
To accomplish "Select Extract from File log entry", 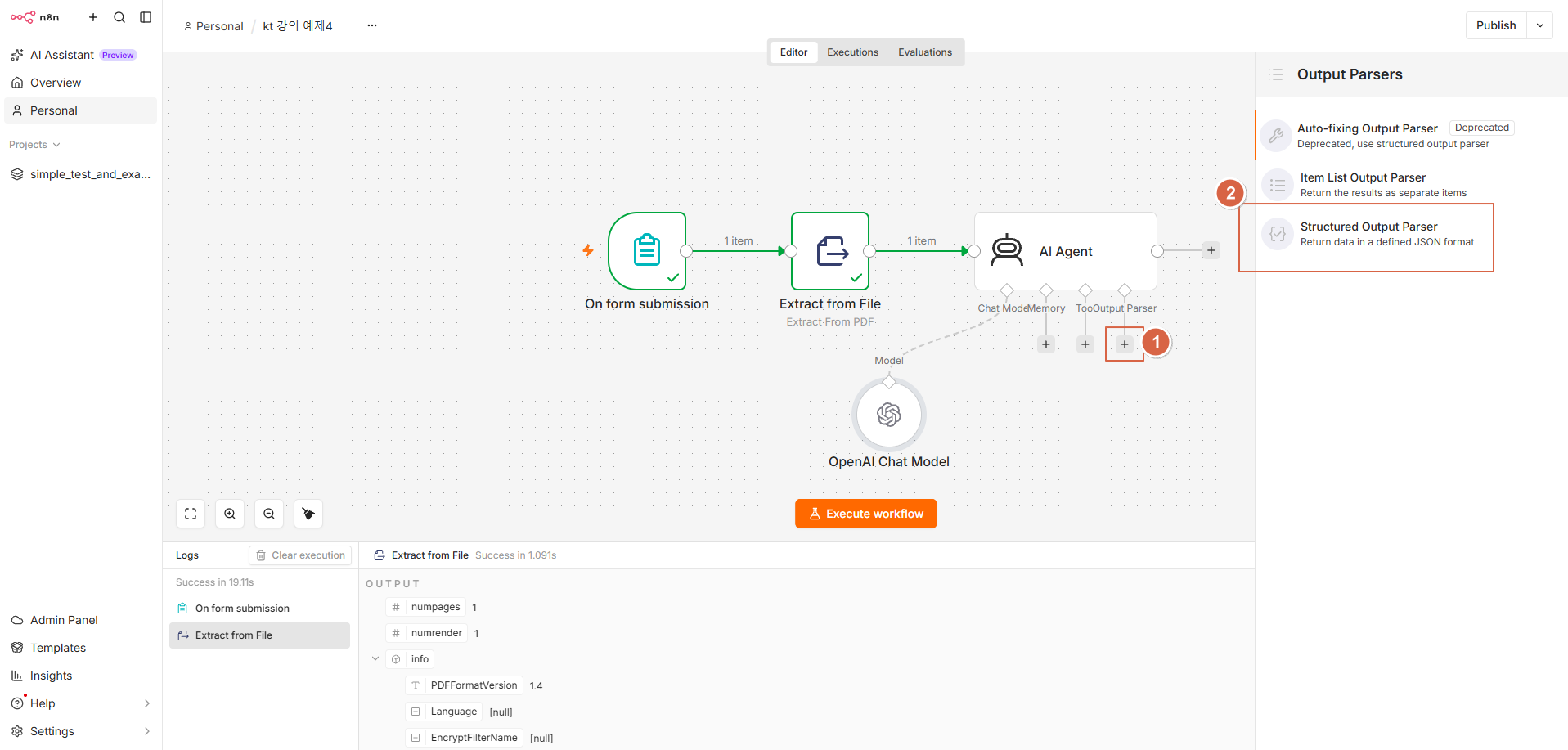I will tap(259, 635).
